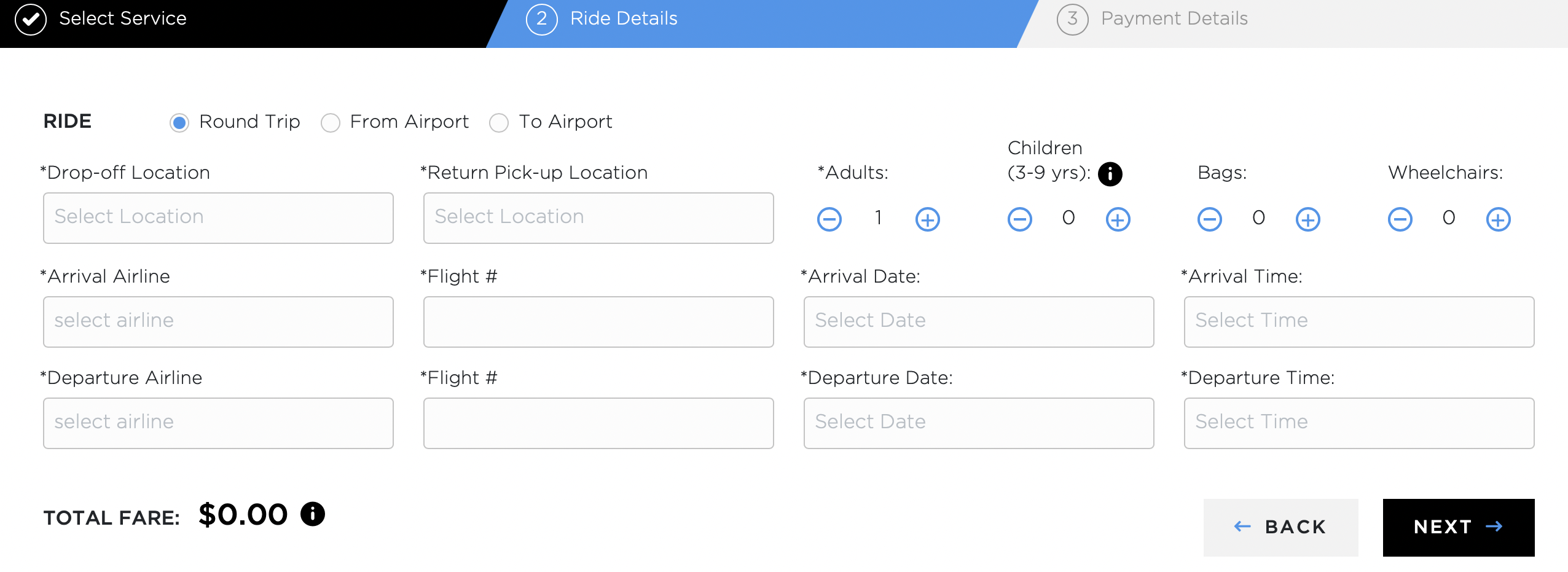
Task: Add a child using the plus icon
Action: (x=1118, y=219)
